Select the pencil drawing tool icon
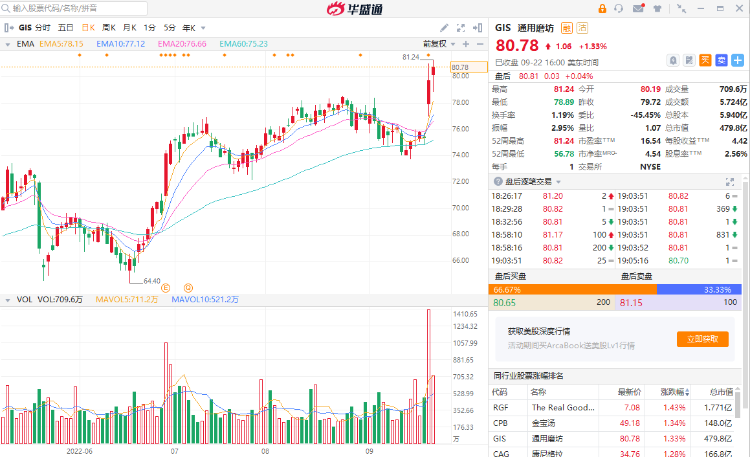750x457 pixels. 444,28
